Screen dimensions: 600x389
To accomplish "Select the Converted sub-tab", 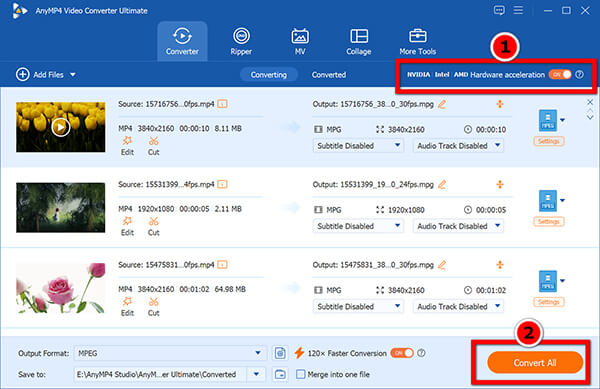I will (329, 75).
